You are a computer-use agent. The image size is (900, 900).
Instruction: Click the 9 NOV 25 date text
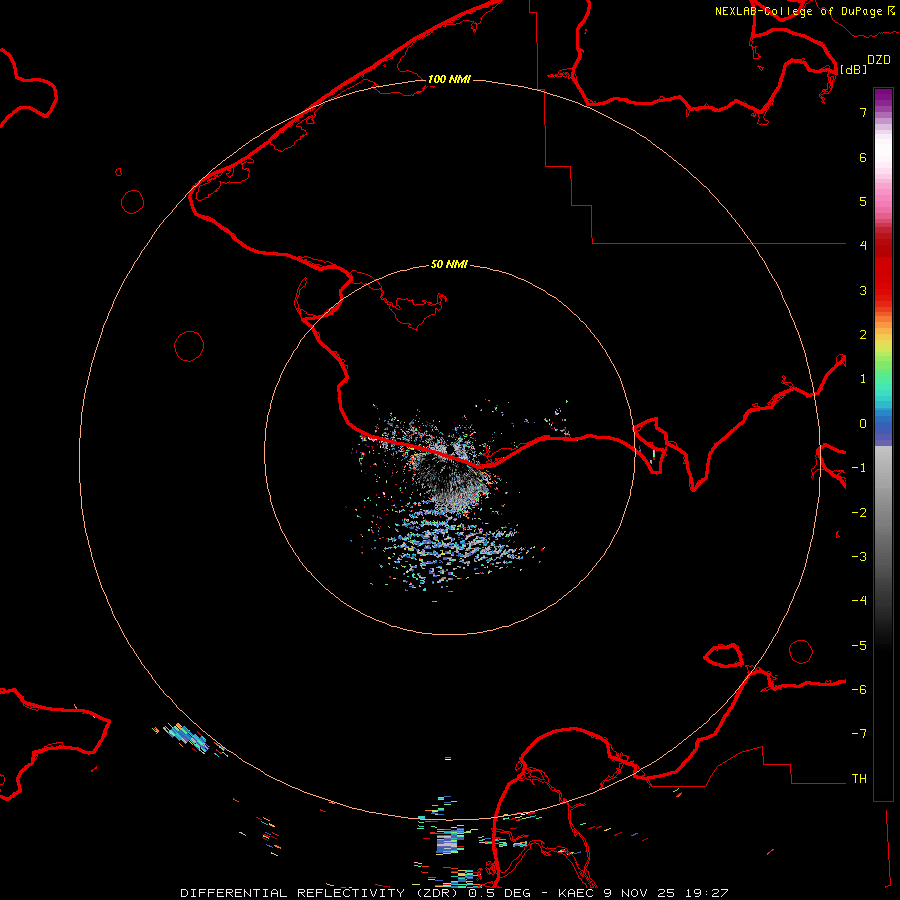pyautogui.click(x=641, y=893)
